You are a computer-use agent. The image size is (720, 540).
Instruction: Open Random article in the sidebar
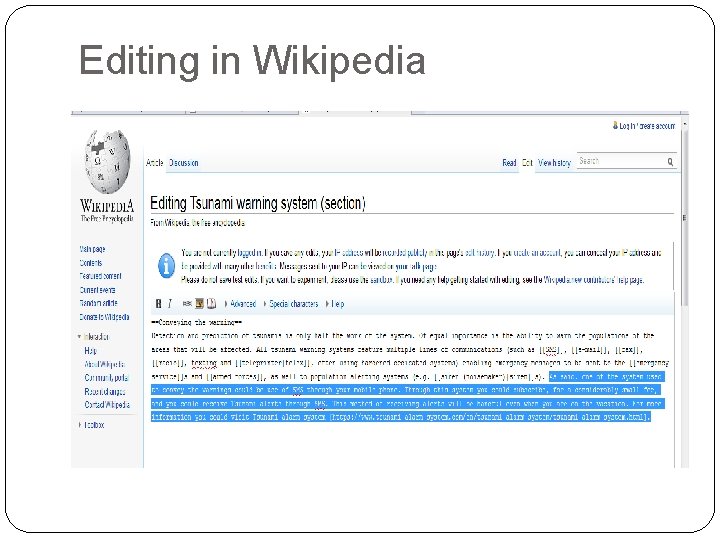[x=98, y=303]
